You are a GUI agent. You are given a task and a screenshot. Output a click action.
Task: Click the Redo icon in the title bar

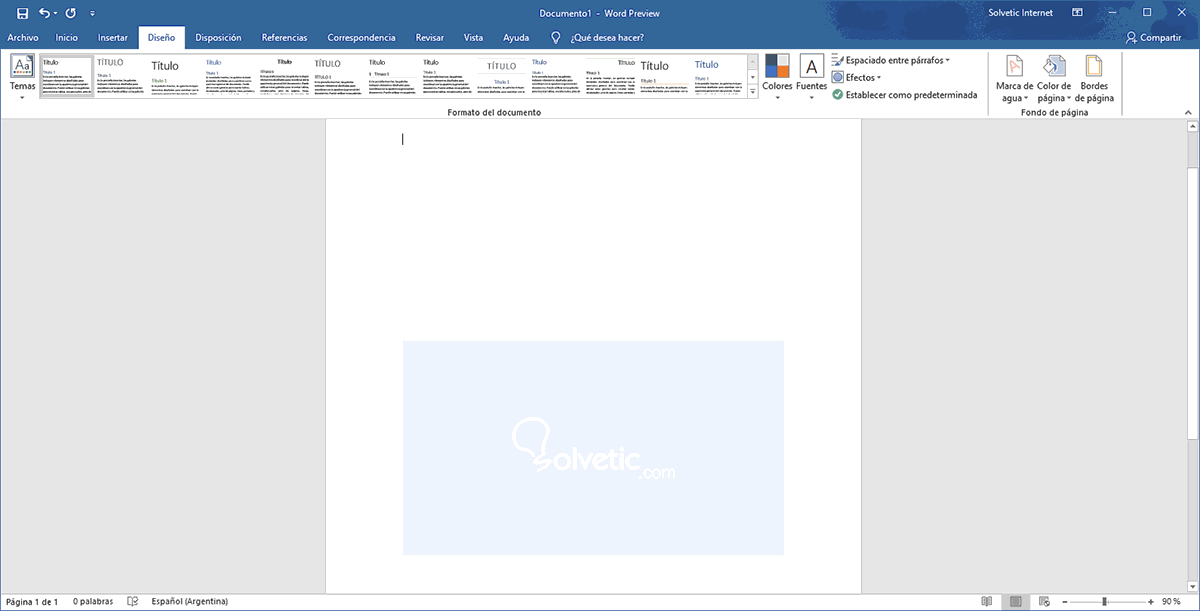[x=71, y=13]
